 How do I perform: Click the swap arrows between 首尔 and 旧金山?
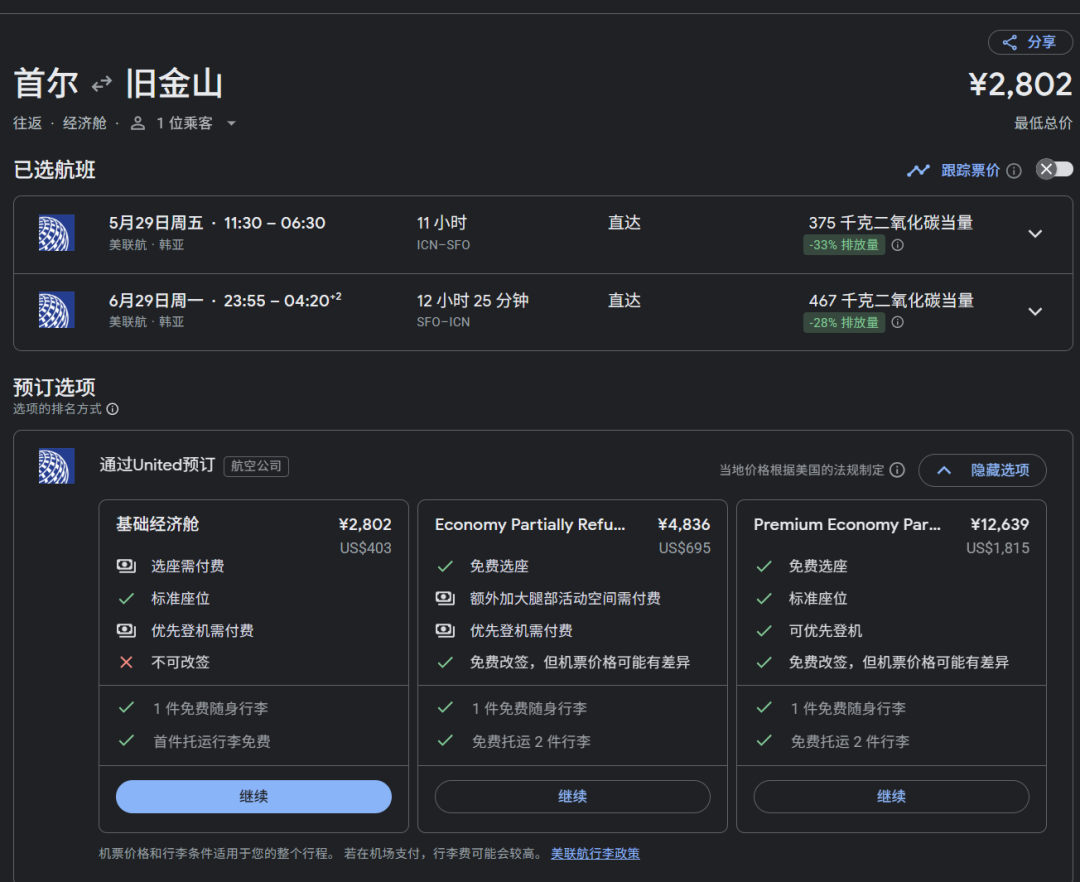(102, 84)
